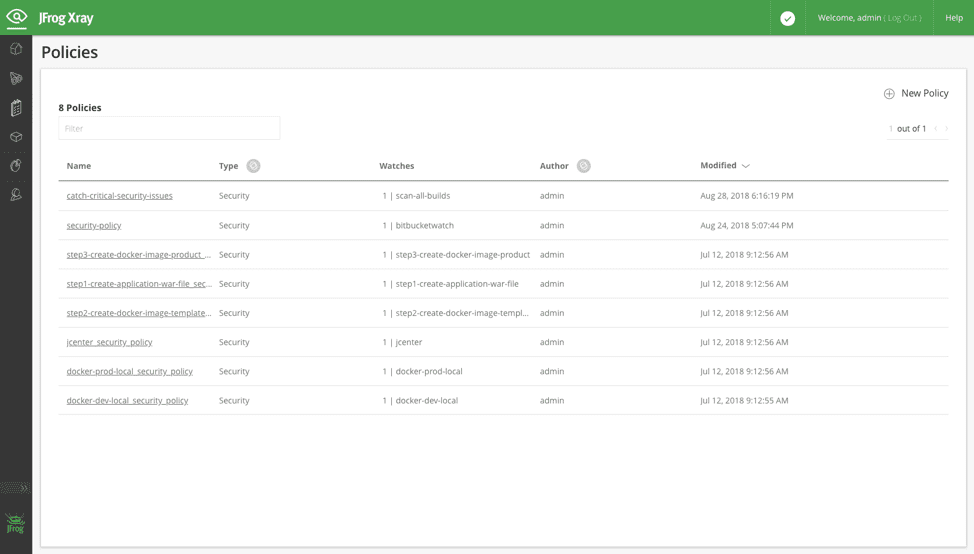Open the Help menu in the header
This screenshot has height=554, width=974.
point(954,18)
